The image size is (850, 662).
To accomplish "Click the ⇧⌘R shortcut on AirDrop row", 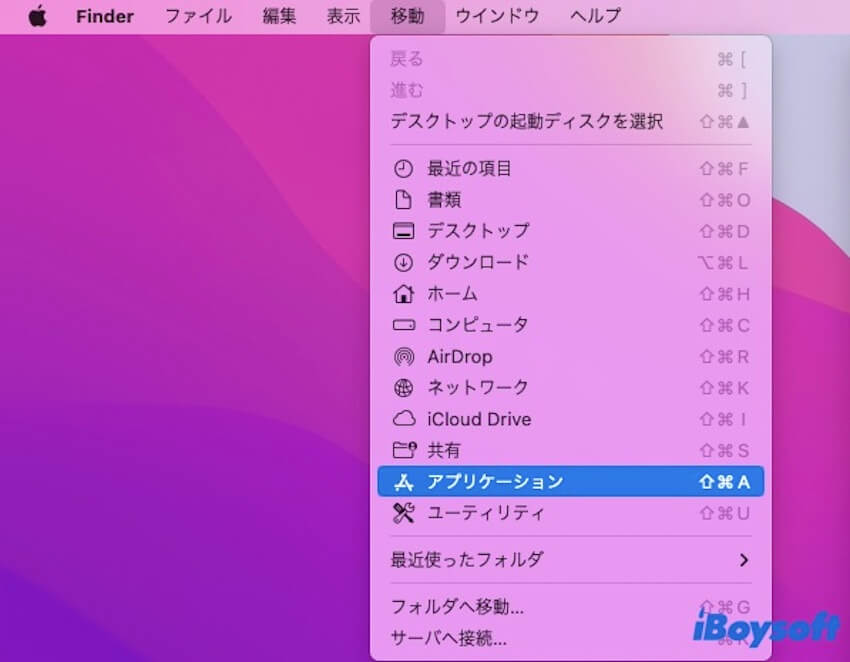I will pos(724,357).
